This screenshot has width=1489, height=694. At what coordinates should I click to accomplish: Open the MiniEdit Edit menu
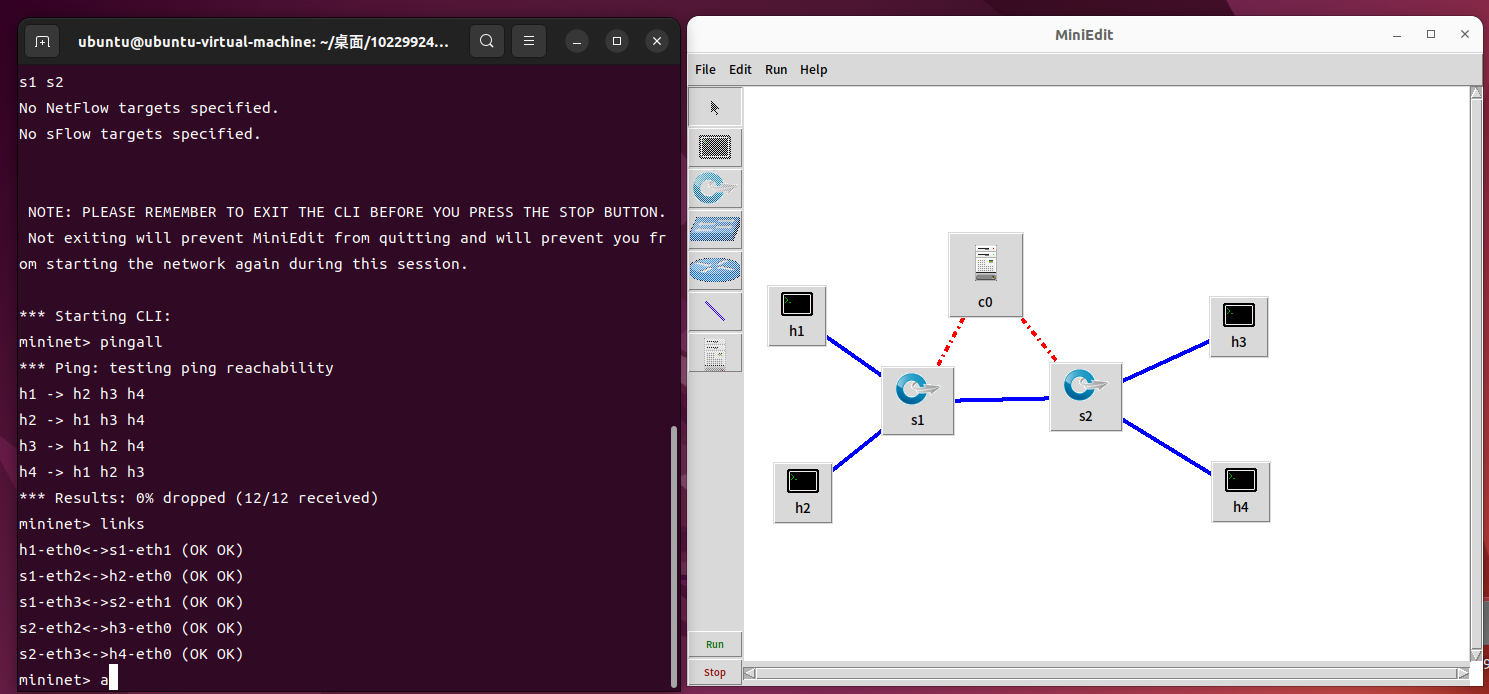(x=740, y=69)
